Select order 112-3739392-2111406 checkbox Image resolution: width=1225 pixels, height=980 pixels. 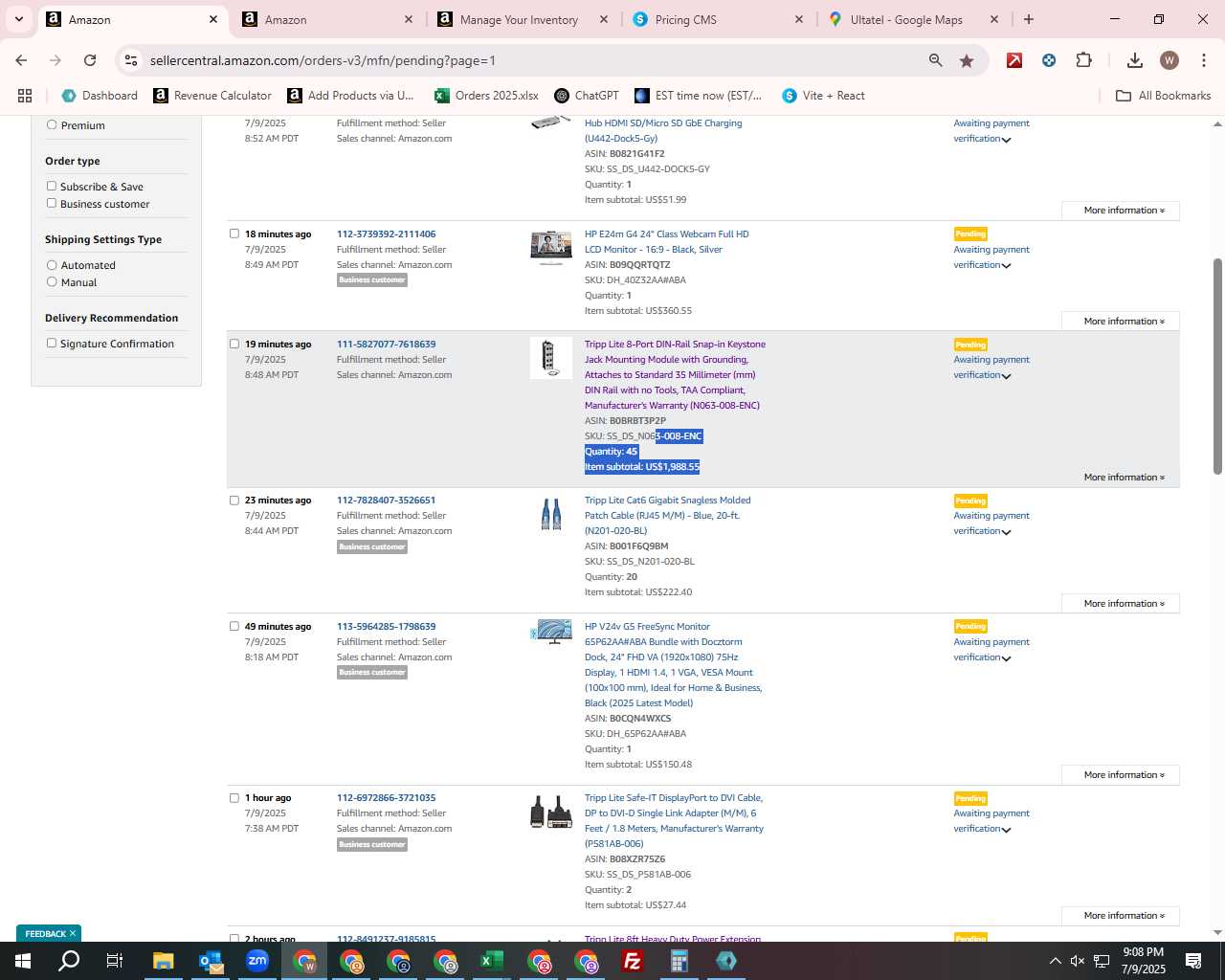(234, 234)
